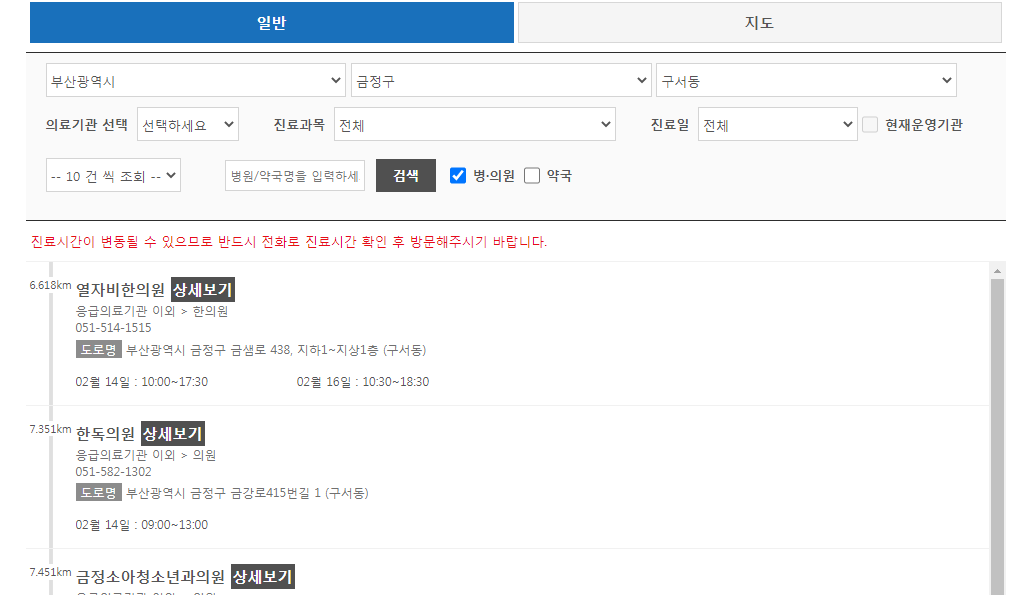Open the 구서동 neighborhood dropdown
Viewport: 1021px width, 595px height.
[x=805, y=80]
